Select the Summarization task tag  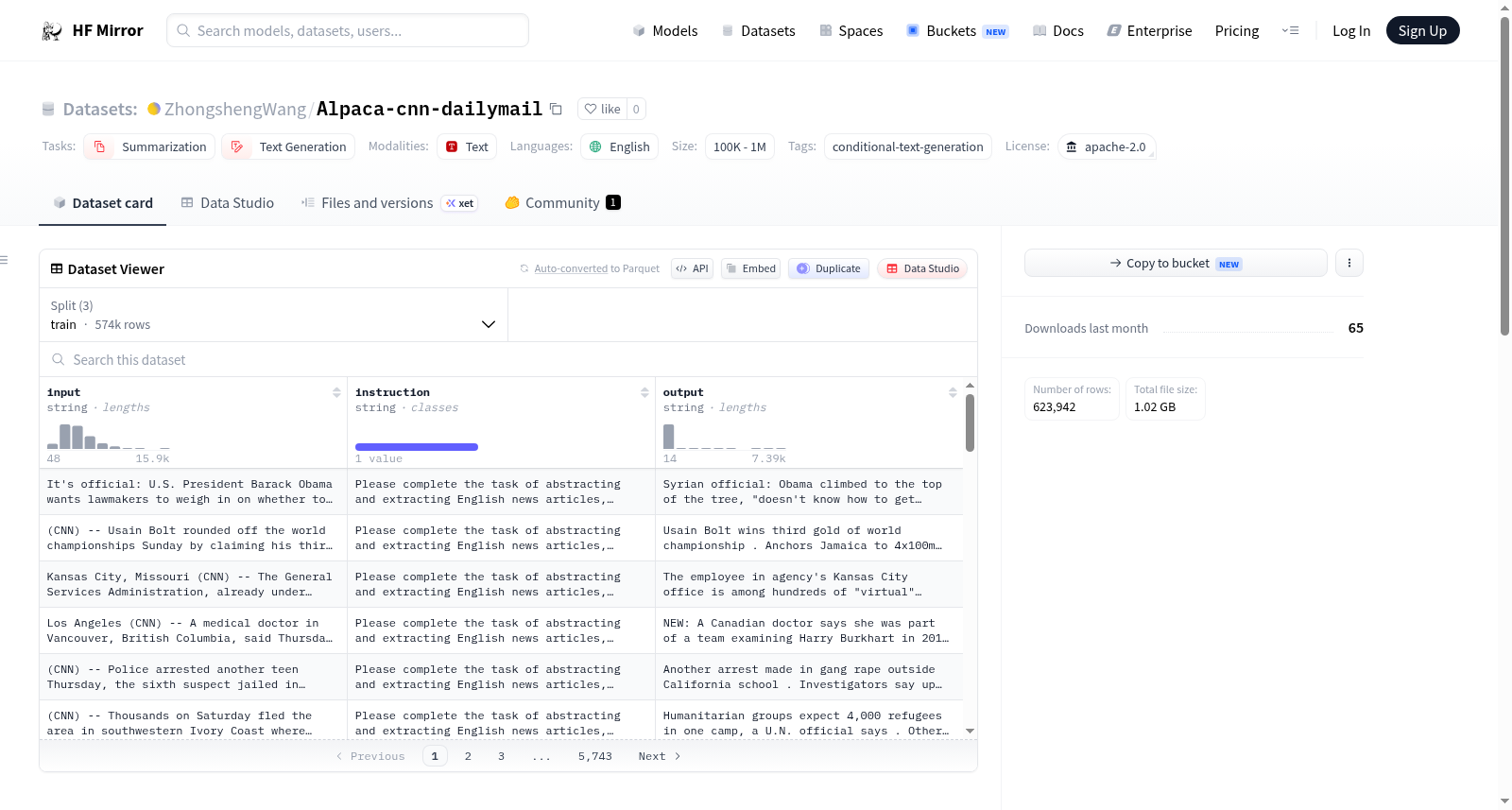point(149,146)
